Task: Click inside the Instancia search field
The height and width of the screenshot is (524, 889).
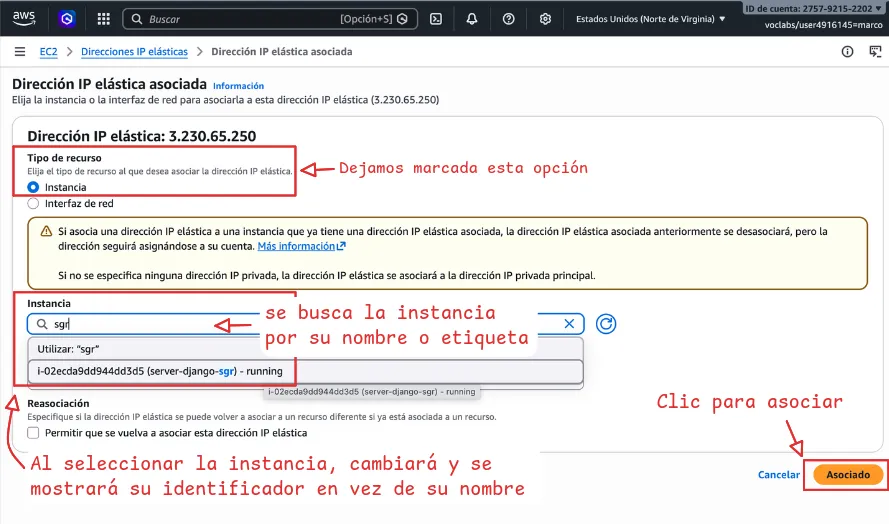Action: [306, 324]
